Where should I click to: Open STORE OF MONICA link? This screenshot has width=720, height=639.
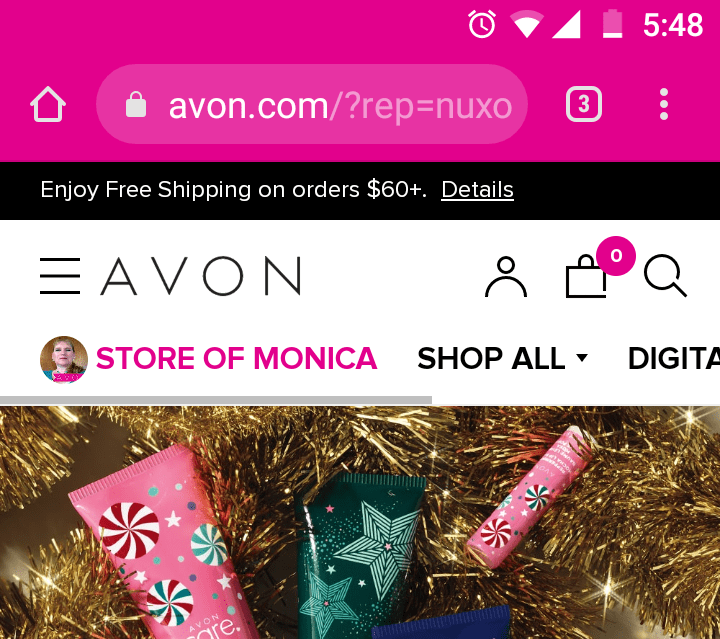236,358
